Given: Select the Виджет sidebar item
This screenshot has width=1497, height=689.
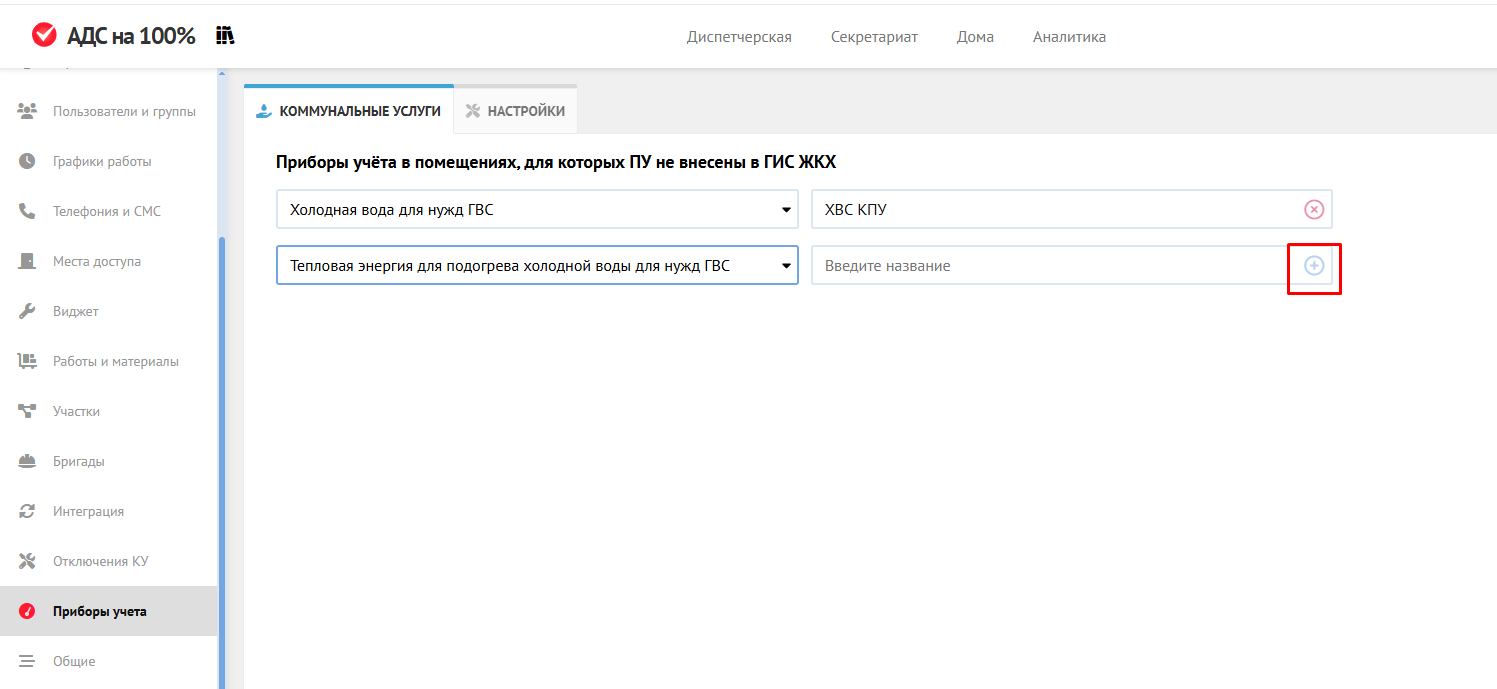Looking at the screenshot, I should (75, 311).
